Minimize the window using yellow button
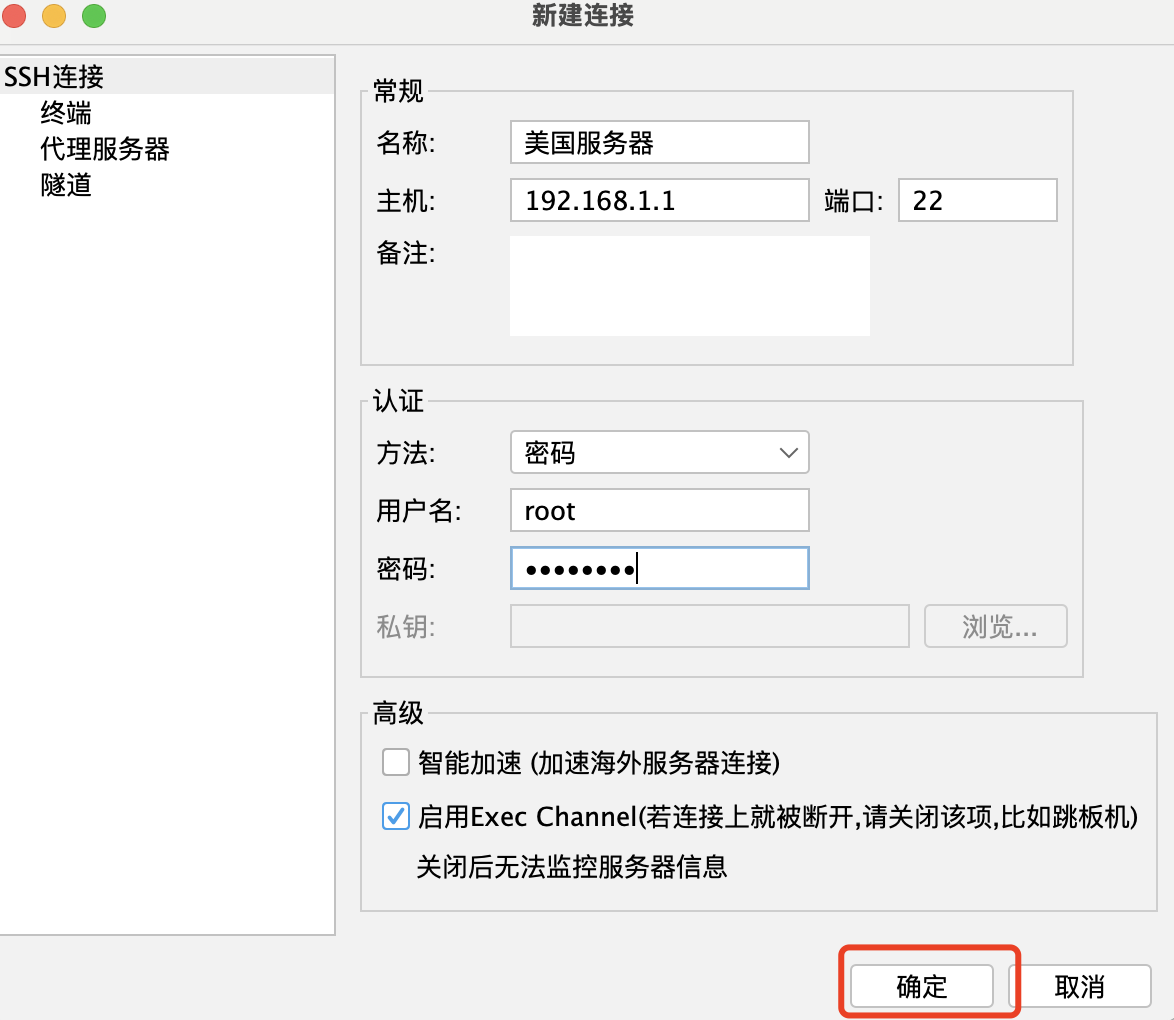Viewport: 1174px width, 1020px height. [54, 16]
